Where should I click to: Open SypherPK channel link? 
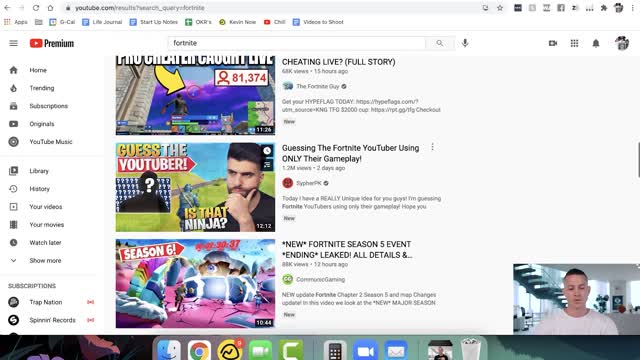click(309, 183)
